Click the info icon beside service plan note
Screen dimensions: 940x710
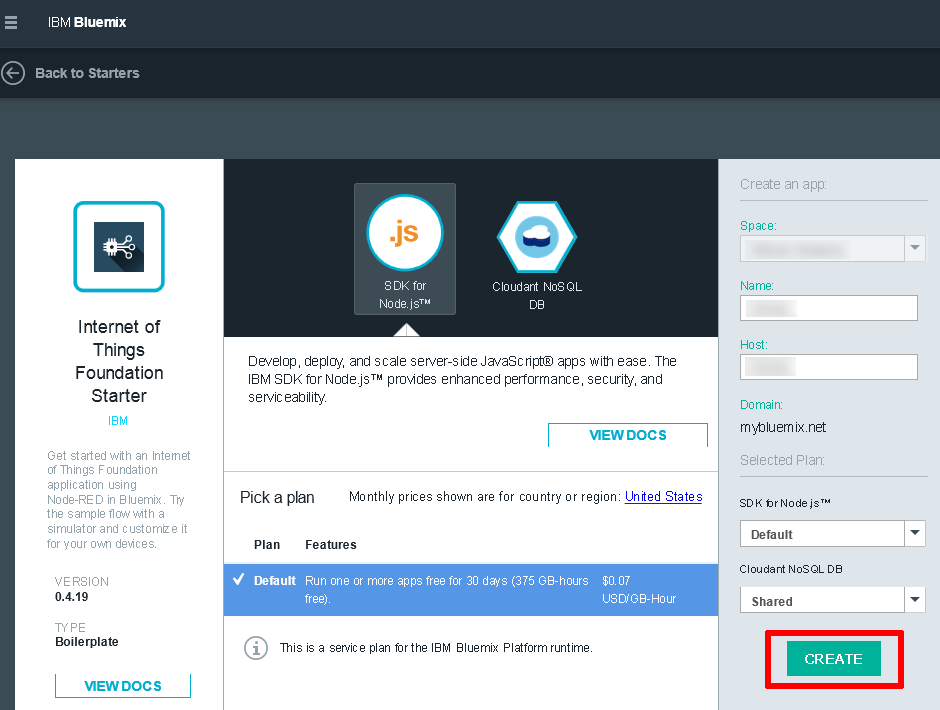pyautogui.click(x=256, y=648)
